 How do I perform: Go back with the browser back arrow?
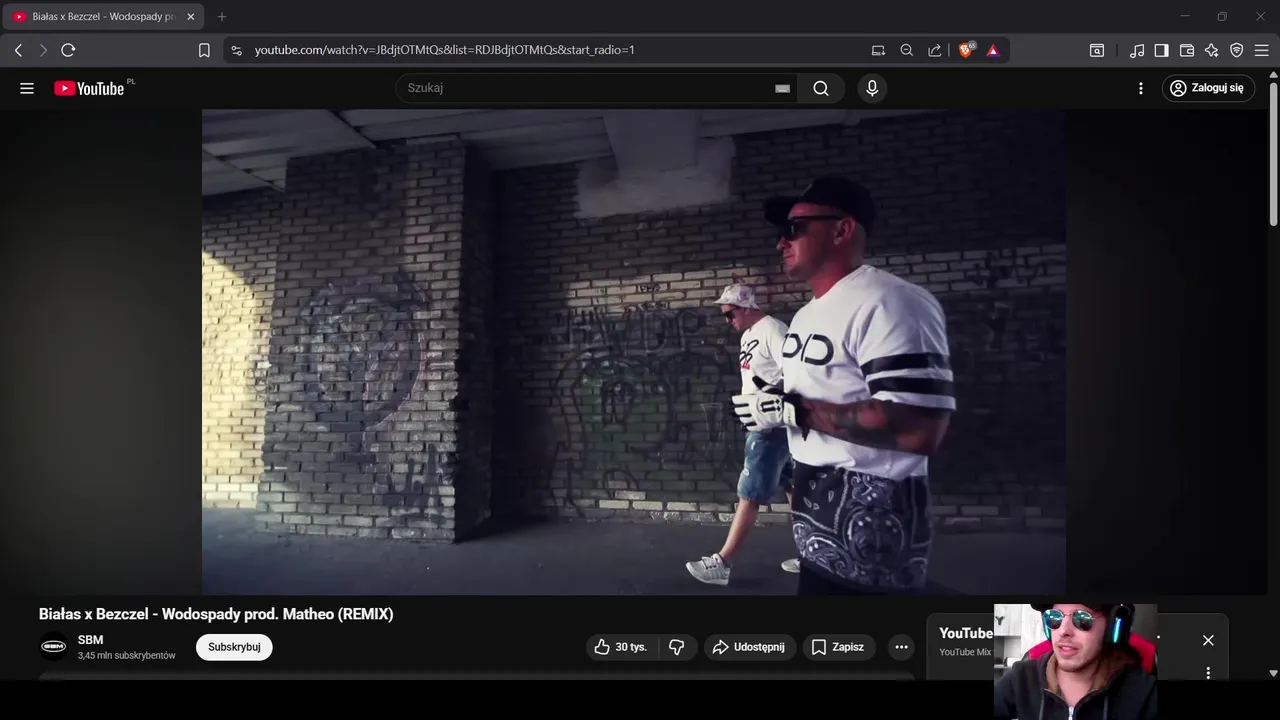18,50
